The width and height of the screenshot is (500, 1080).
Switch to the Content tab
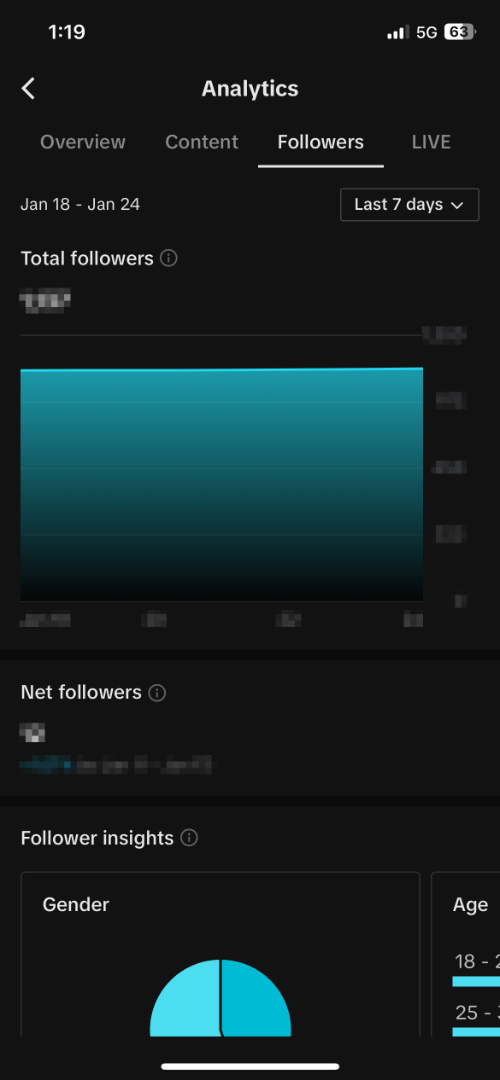tap(202, 143)
